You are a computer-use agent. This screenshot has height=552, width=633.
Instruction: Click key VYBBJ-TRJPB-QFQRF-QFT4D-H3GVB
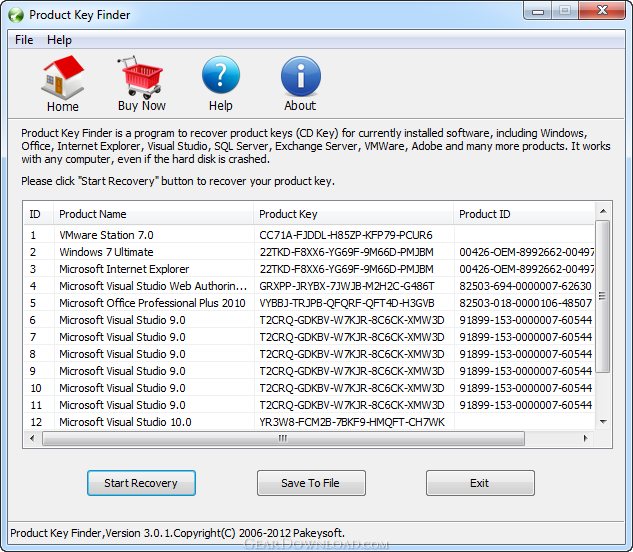tap(347, 303)
